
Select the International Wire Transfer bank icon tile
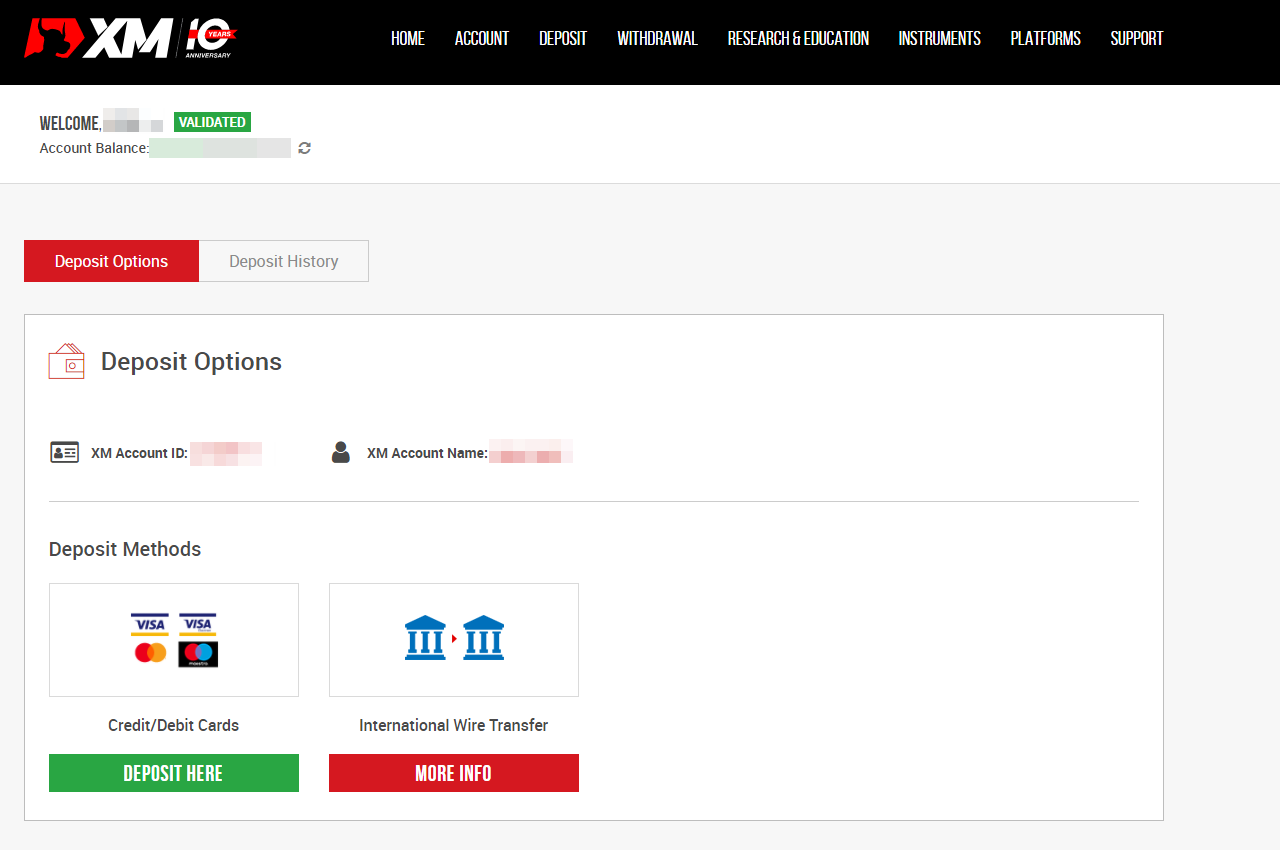pos(454,640)
